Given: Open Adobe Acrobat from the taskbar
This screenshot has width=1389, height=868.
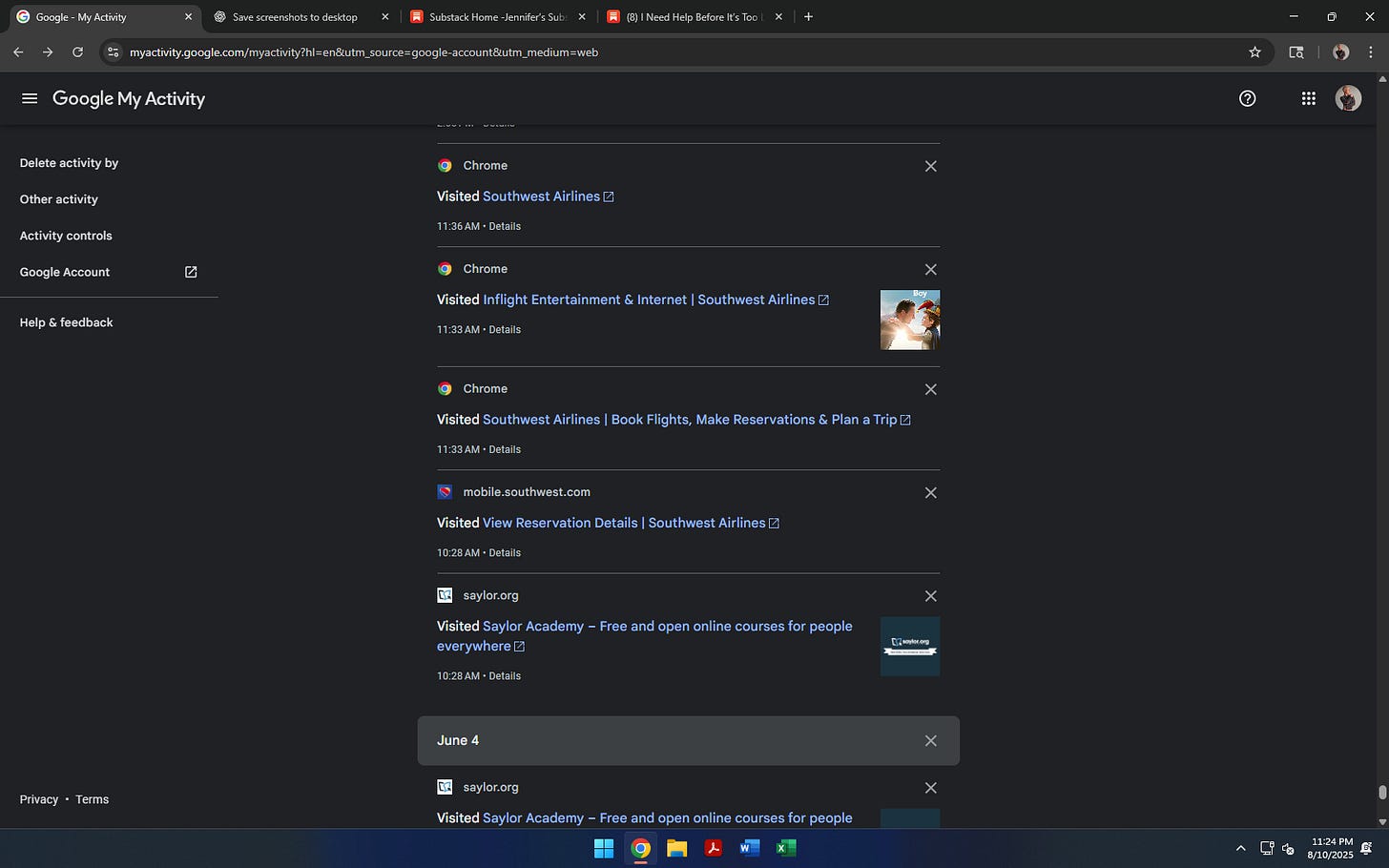Looking at the screenshot, I should 713,848.
